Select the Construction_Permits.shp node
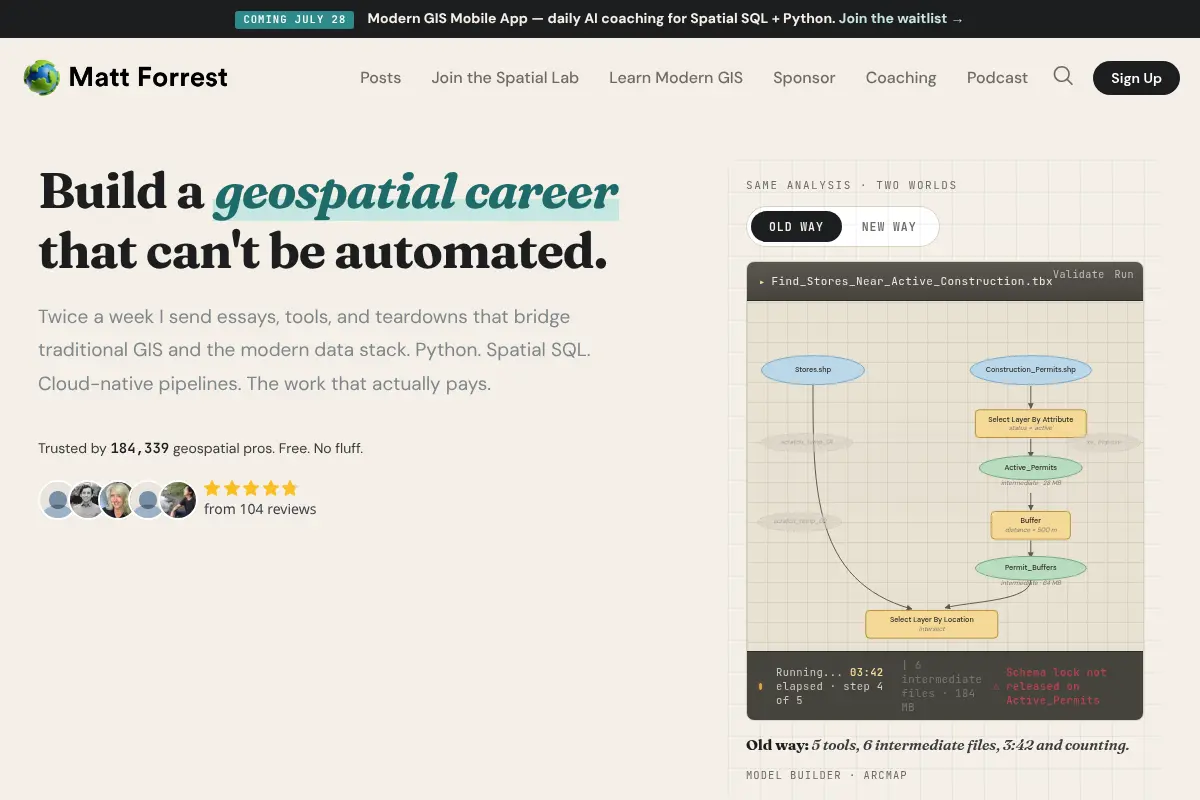 click(x=1031, y=370)
